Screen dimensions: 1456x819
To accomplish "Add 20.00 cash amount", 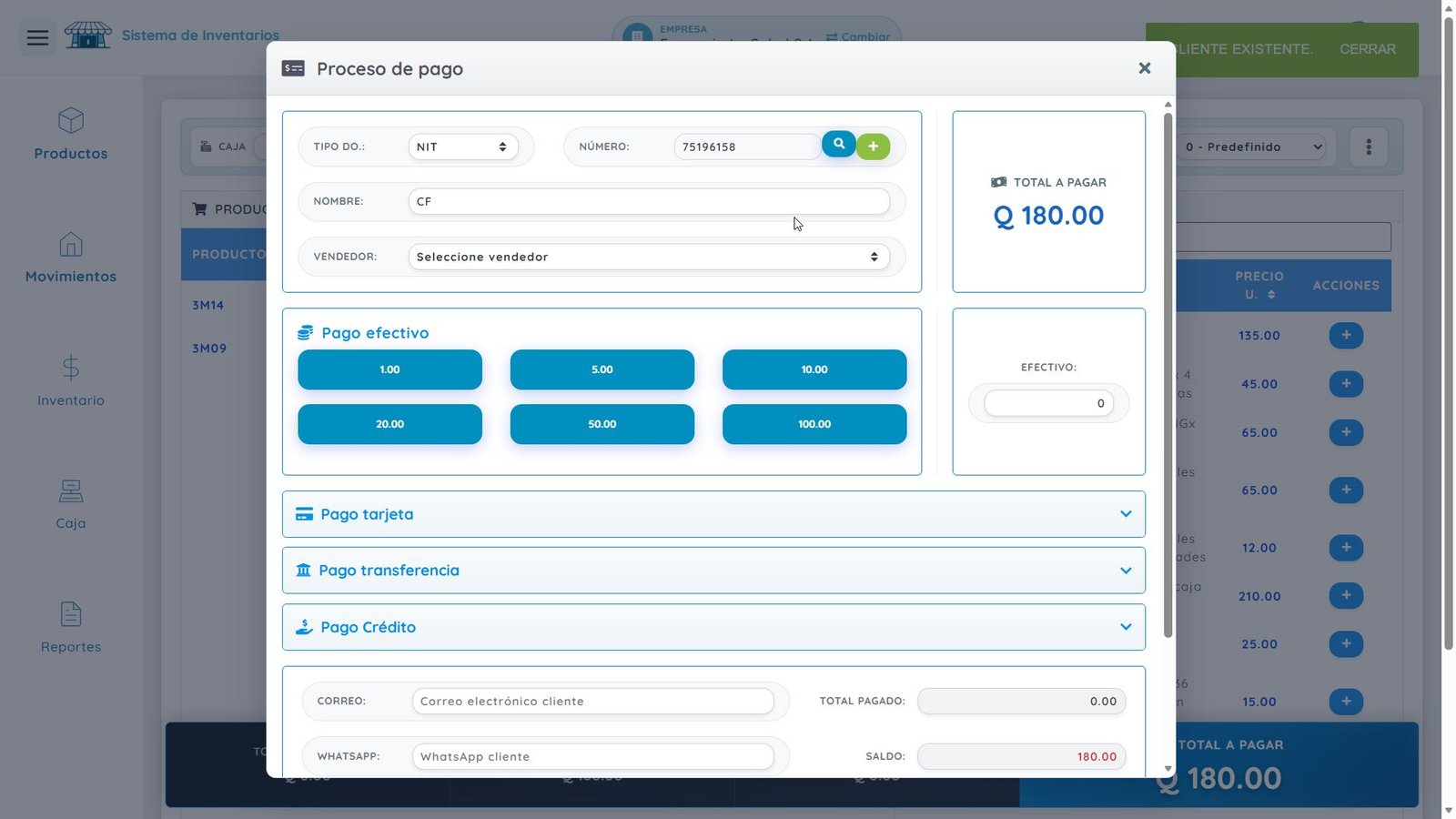I will coord(389,424).
